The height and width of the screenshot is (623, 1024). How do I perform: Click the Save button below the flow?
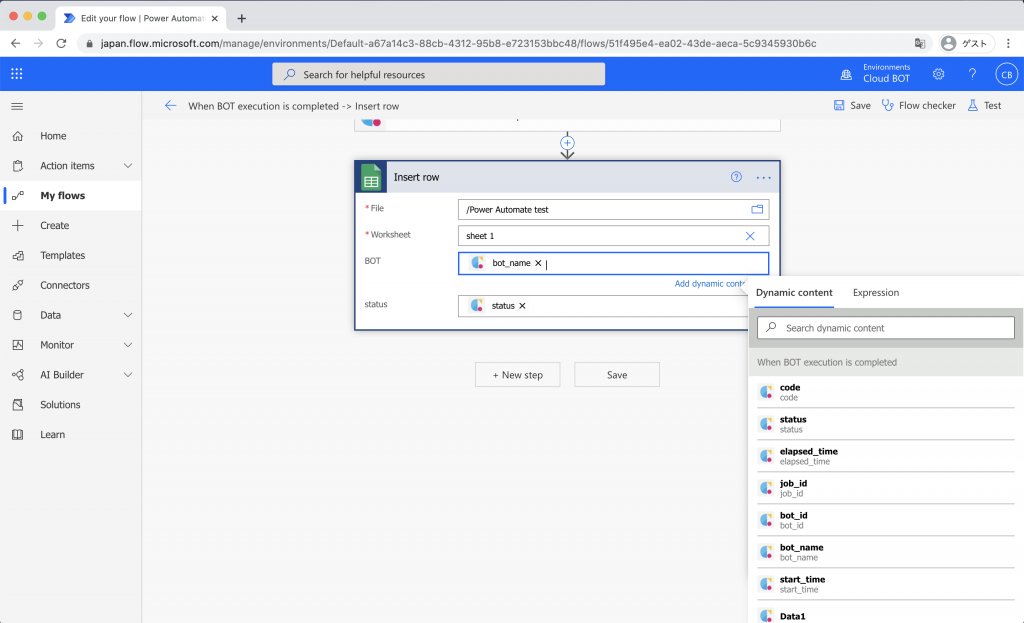[616, 375]
